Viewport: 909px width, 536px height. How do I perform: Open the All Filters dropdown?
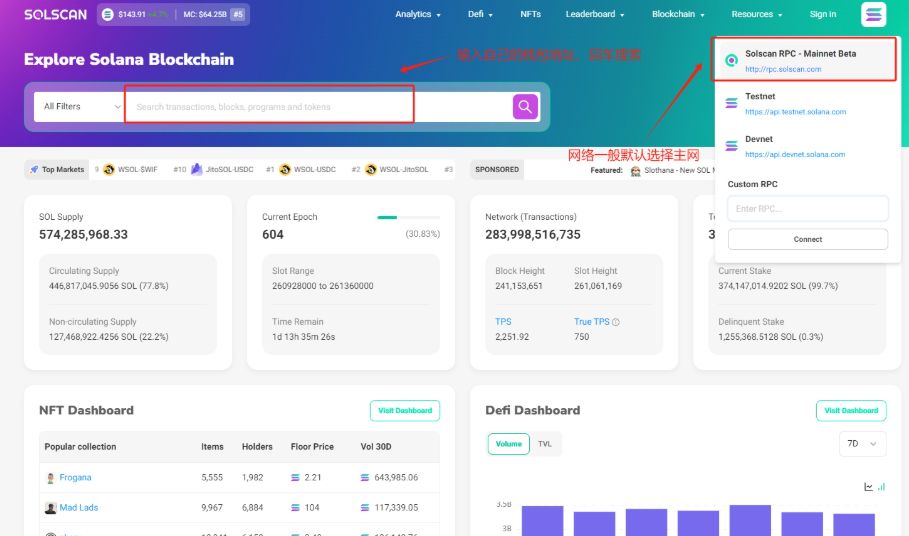coord(76,107)
